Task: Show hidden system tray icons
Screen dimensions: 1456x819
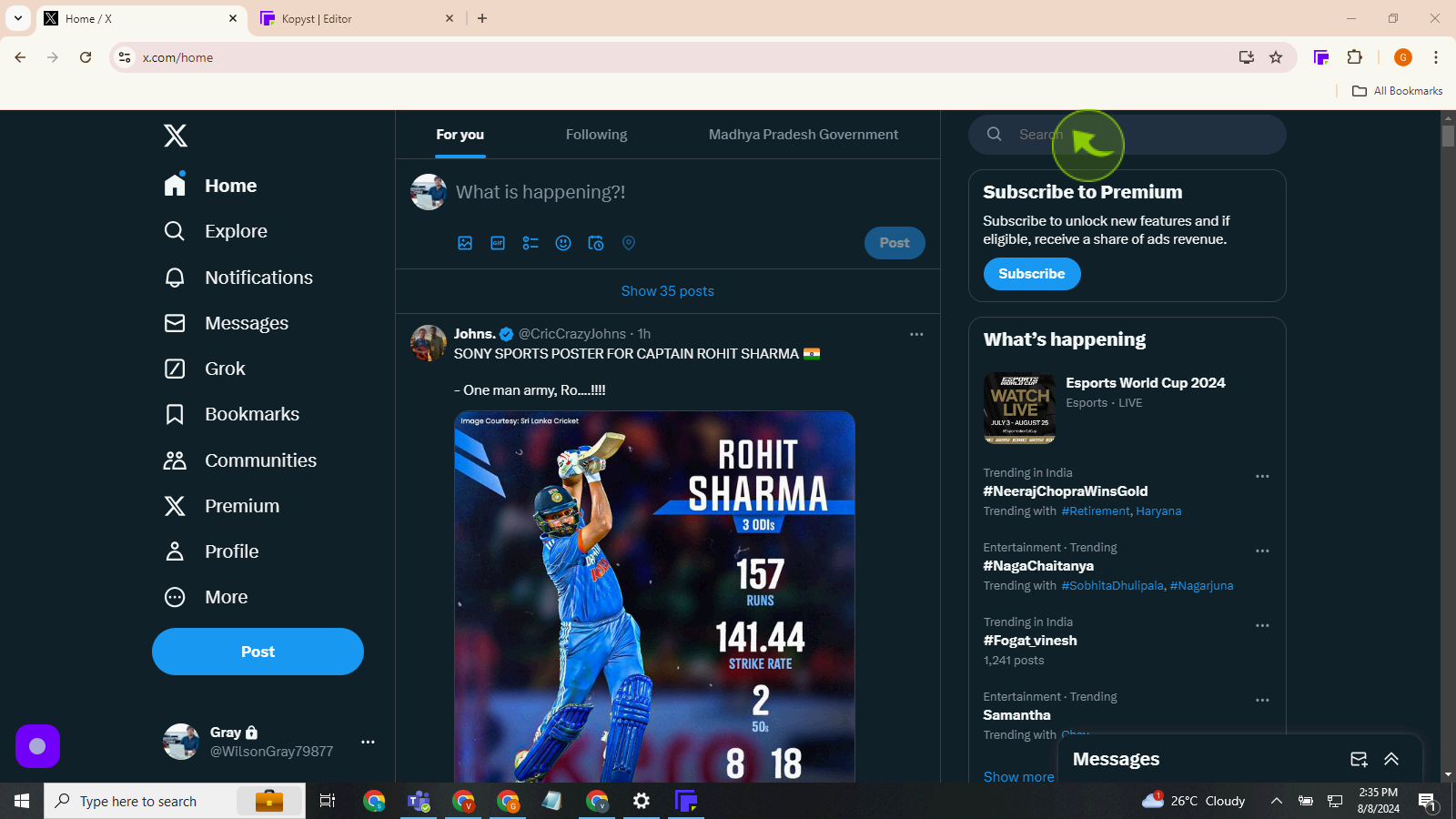Action: (1277, 801)
